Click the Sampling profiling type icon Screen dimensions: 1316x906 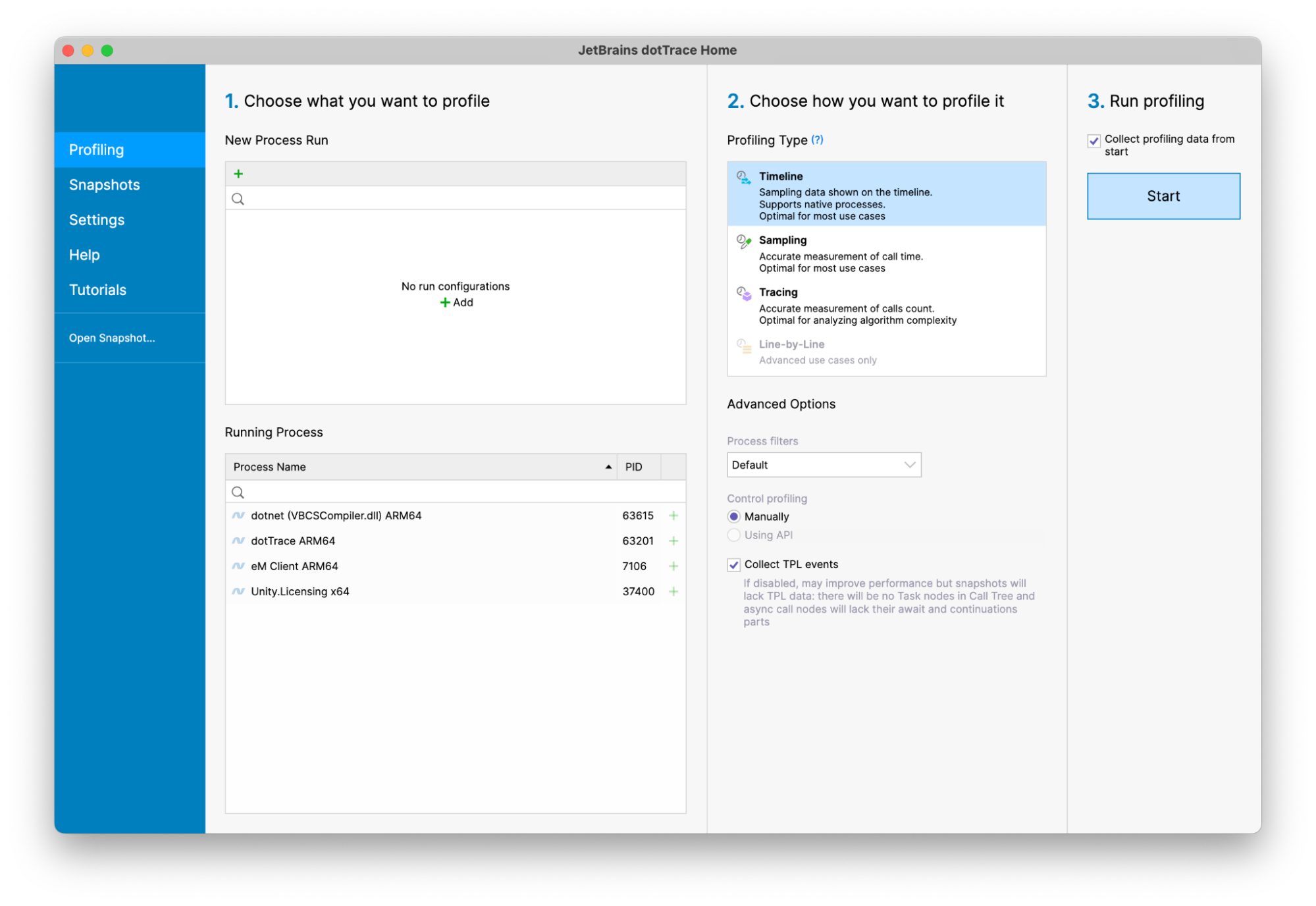coord(744,241)
